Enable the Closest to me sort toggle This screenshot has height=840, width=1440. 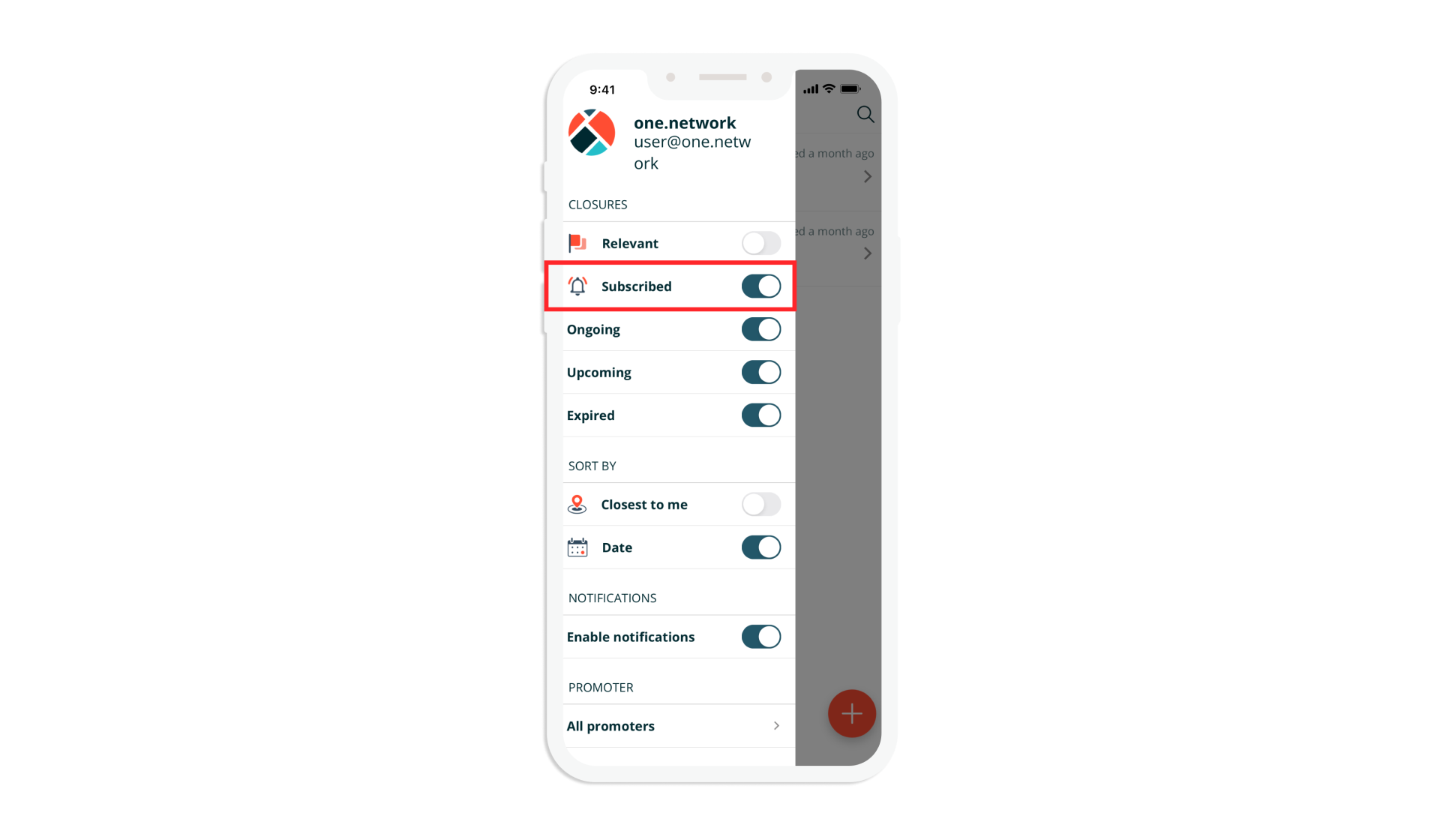pyautogui.click(x=761, y=504)
